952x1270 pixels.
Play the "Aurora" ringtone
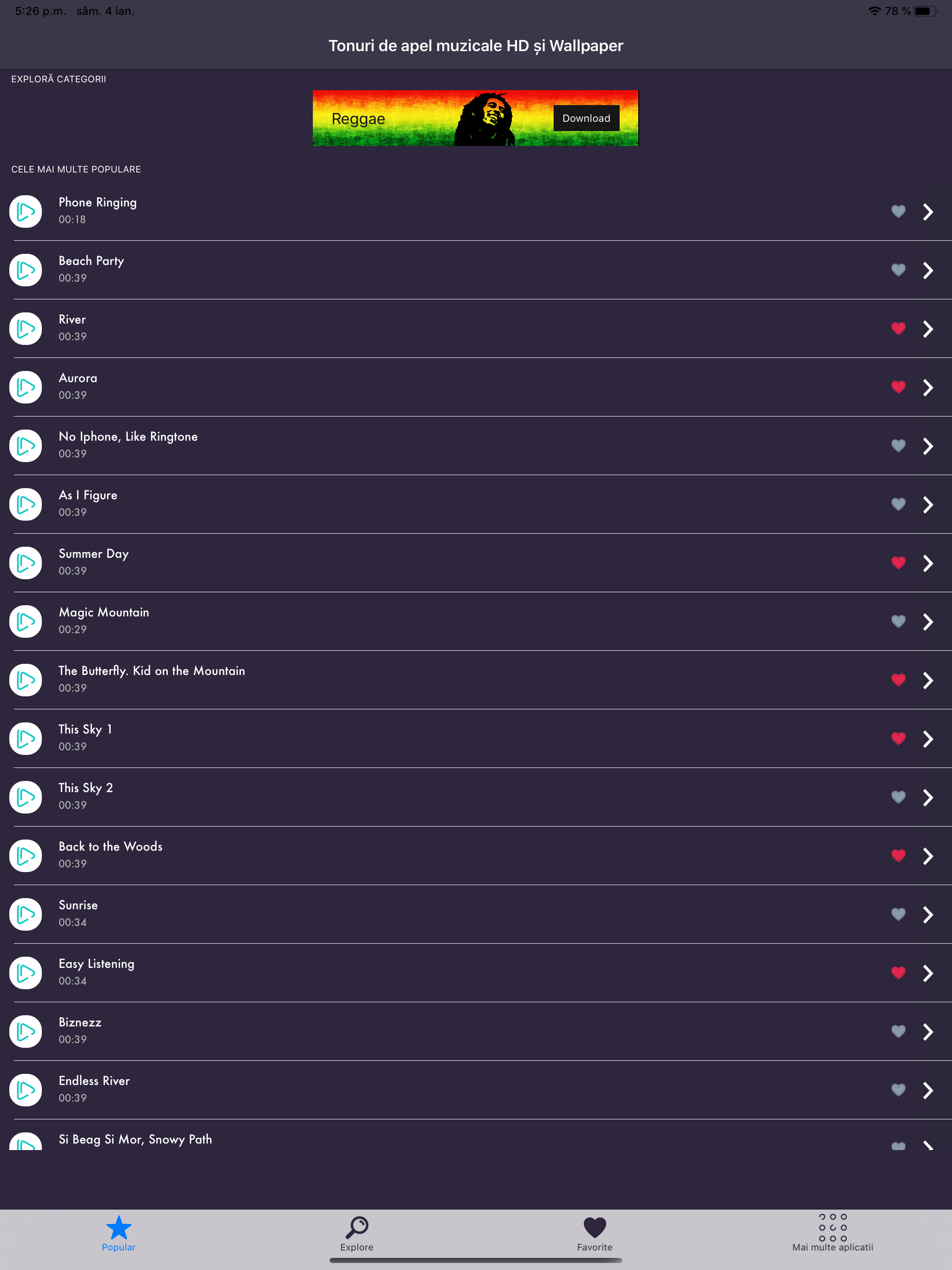(x=25, y=386)
